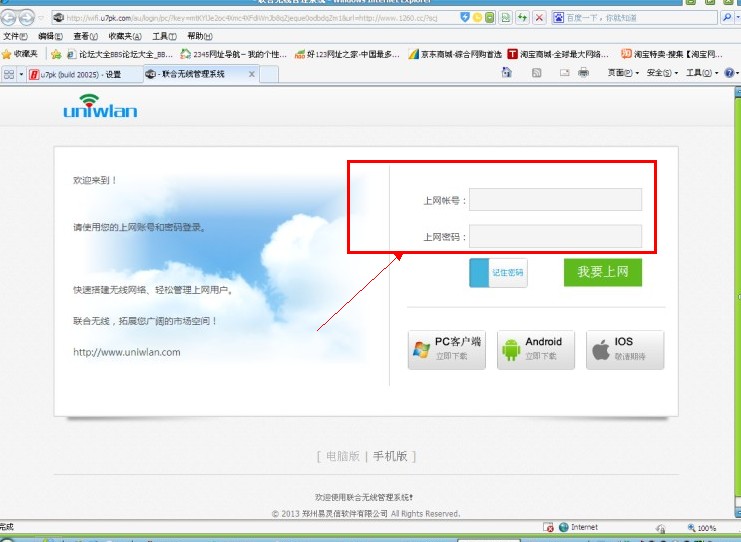Open the tab list dropdown beside Quick Tabs

coord(21,74)
